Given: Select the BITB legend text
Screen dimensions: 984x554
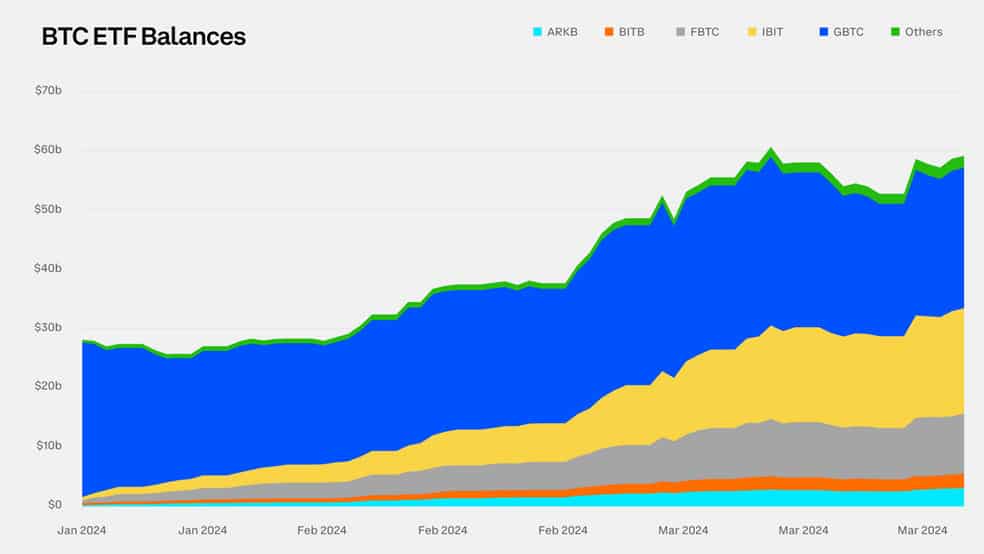Looking at the screenshot, I should pos(631,32).
